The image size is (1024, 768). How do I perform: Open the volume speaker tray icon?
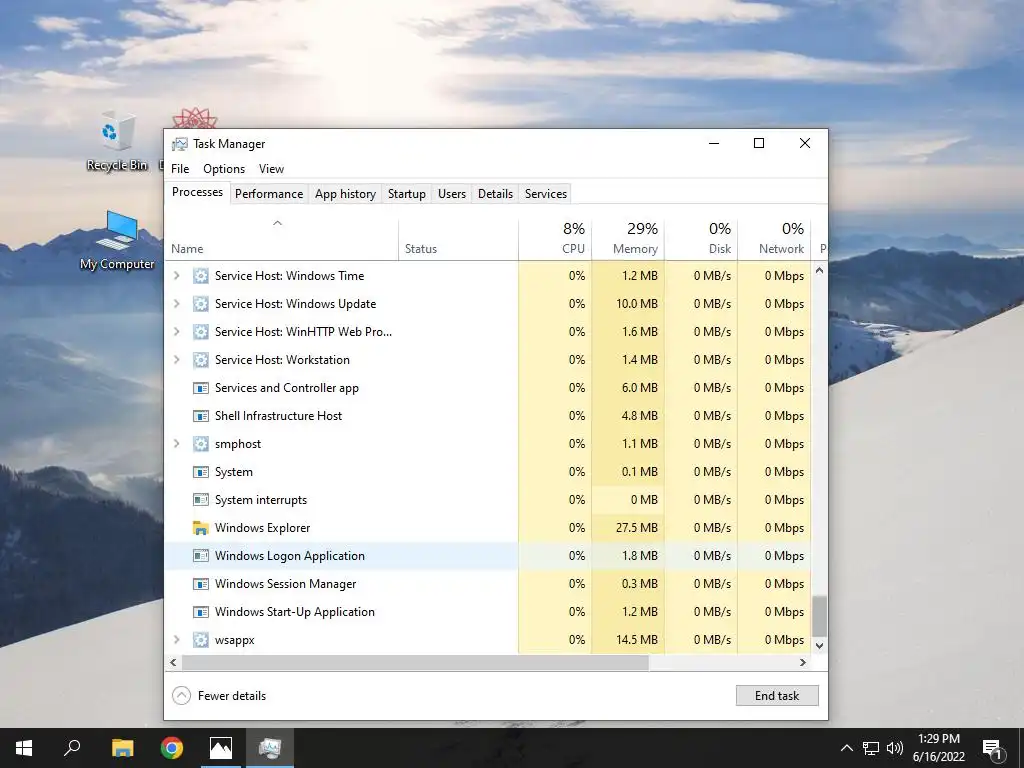click(895, 748)
